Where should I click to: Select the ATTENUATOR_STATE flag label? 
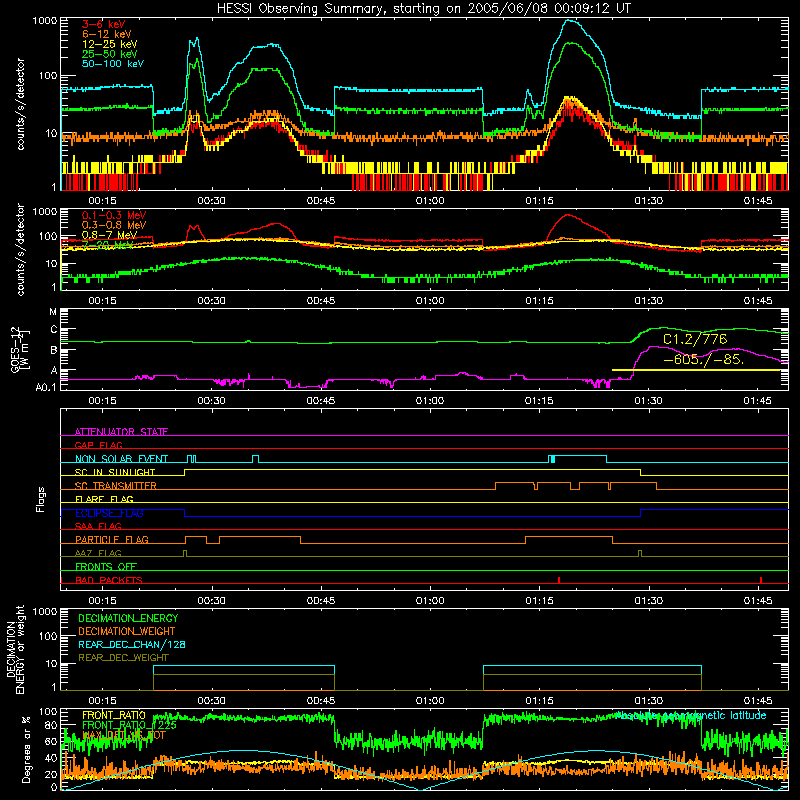click(x=121, y=432)
